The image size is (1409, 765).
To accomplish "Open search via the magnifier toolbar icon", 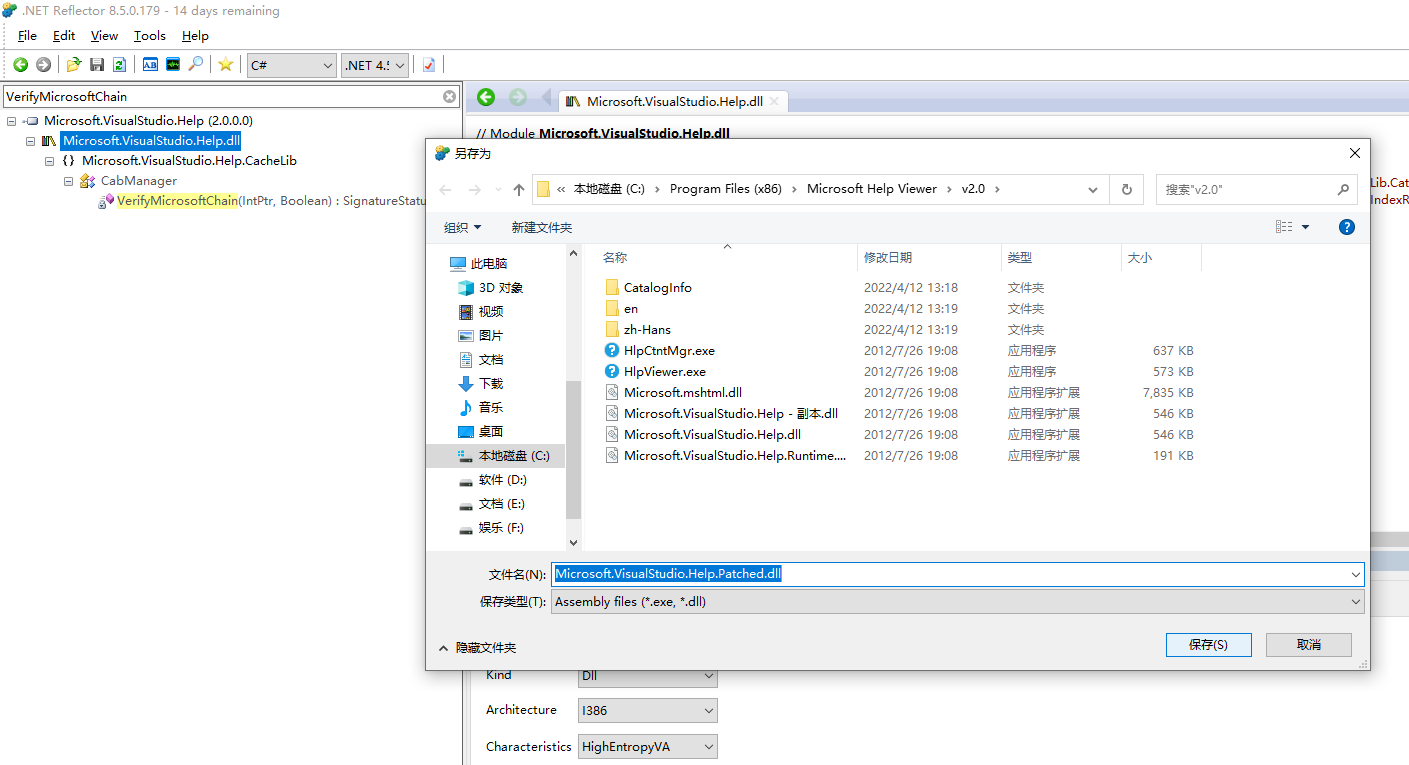I will (196, 64).
